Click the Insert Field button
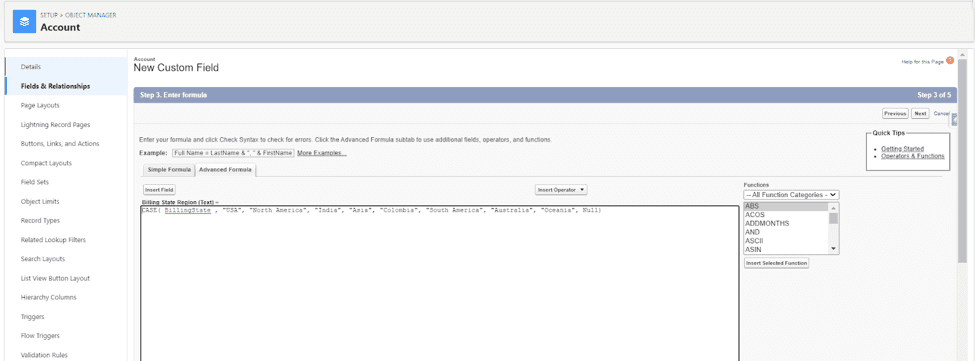This screenshot has height=361, width=975. (x=159, y=190)
